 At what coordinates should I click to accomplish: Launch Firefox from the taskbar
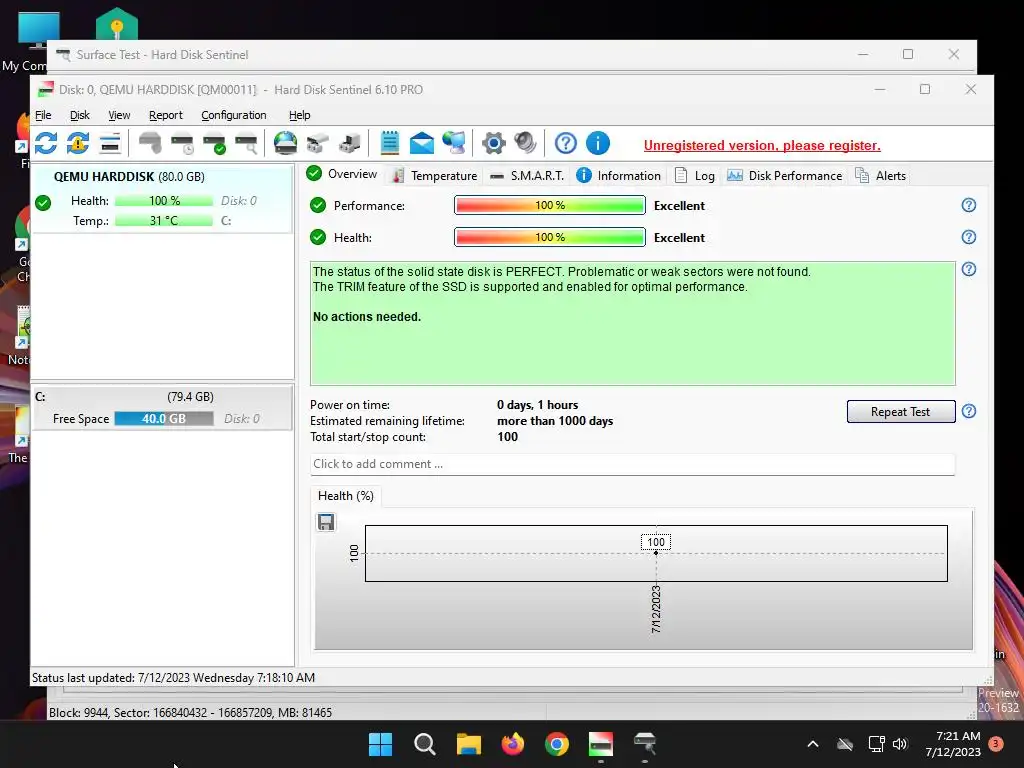513,744
